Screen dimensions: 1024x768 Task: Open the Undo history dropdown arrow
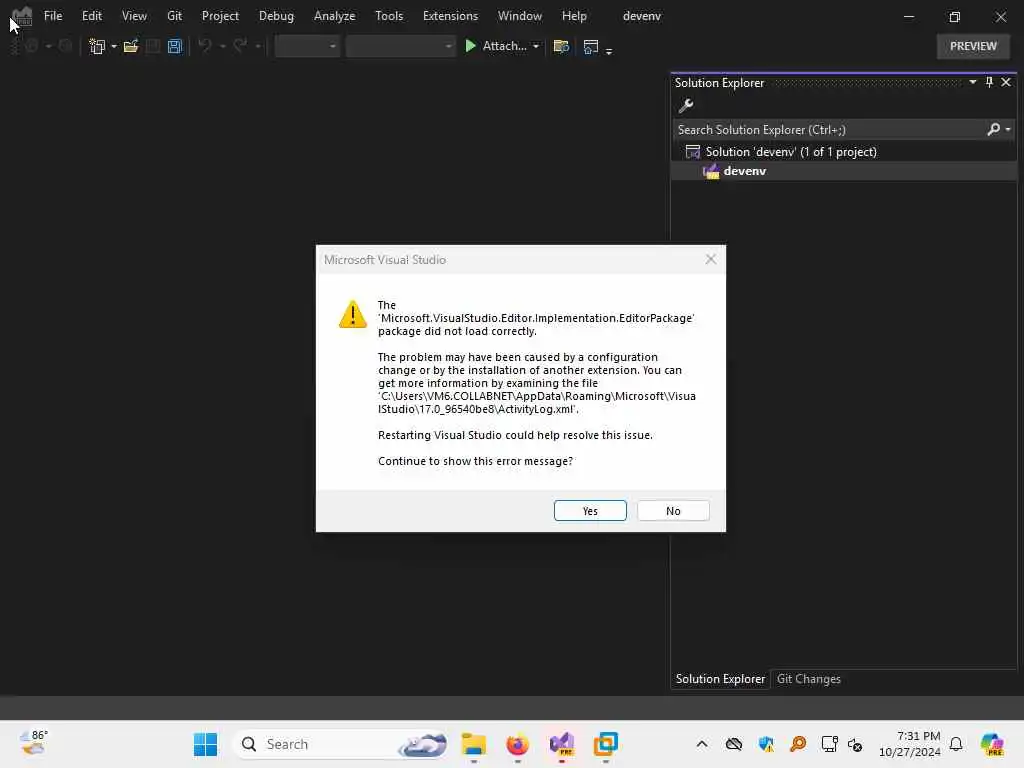click(x=222, y=46)
